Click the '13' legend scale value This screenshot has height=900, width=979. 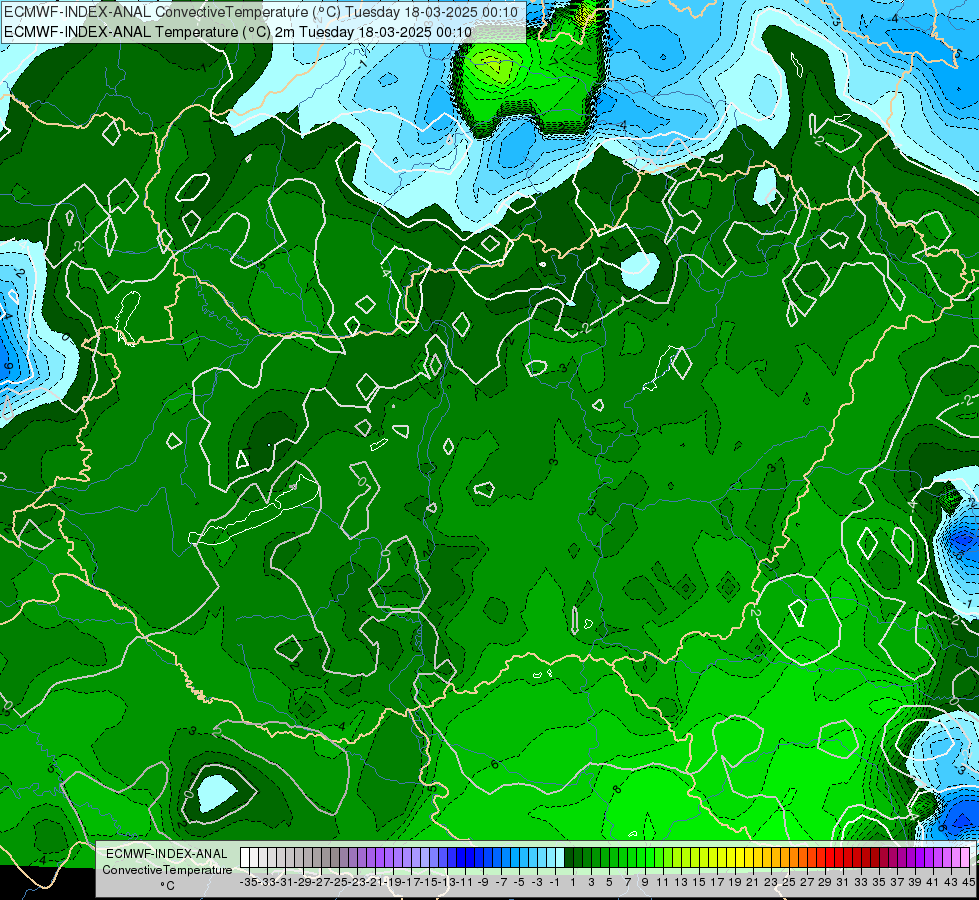tap(681, 882)
